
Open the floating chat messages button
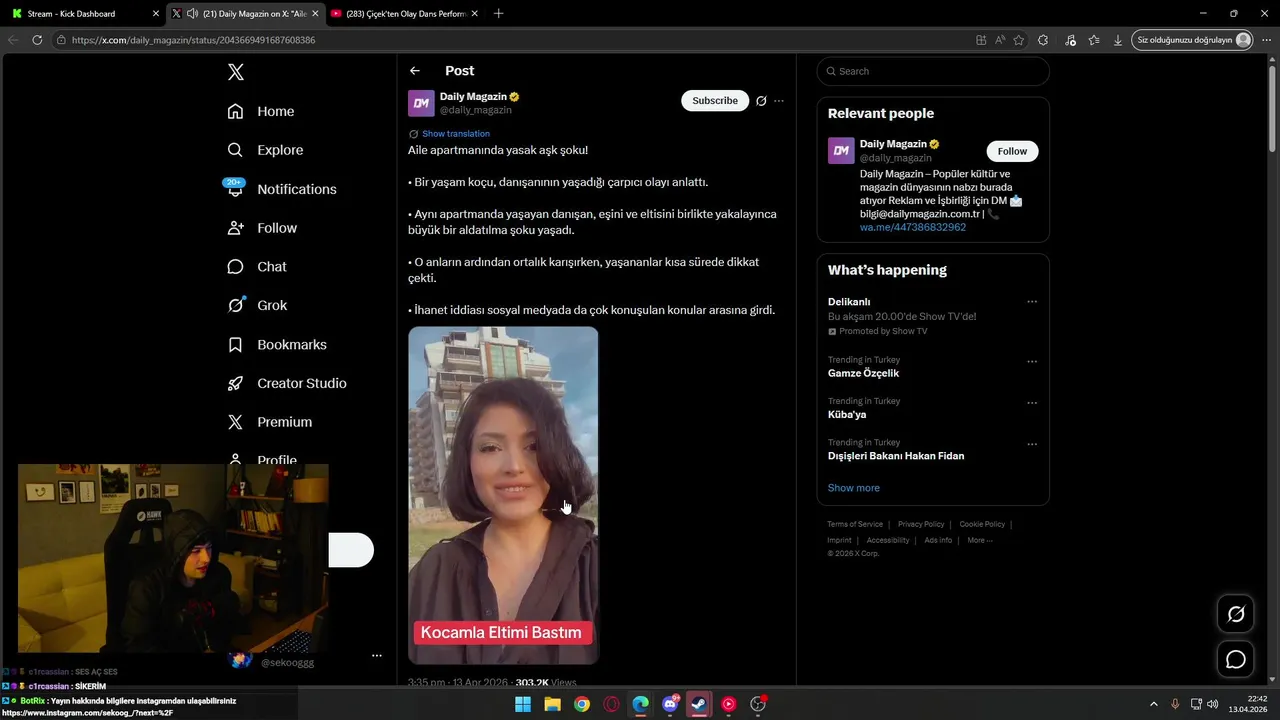[1236, 659]
